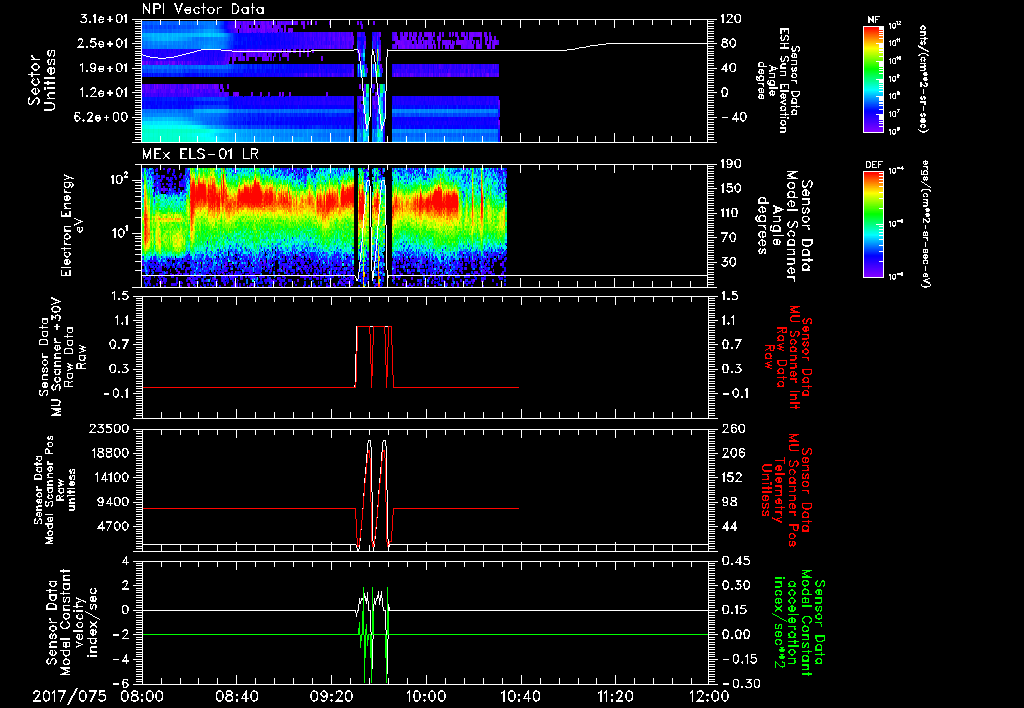Viewport: 1024px width, 708px height.
Task: Click the Model Scanner Pos line plot
Action: [x=425, y=490]
